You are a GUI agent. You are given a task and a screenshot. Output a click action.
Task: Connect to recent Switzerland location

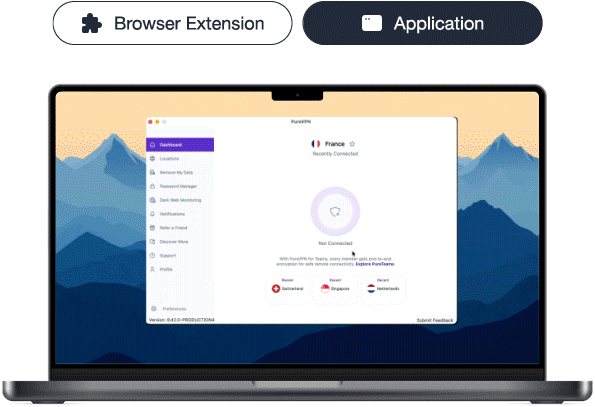click(288, 289)
